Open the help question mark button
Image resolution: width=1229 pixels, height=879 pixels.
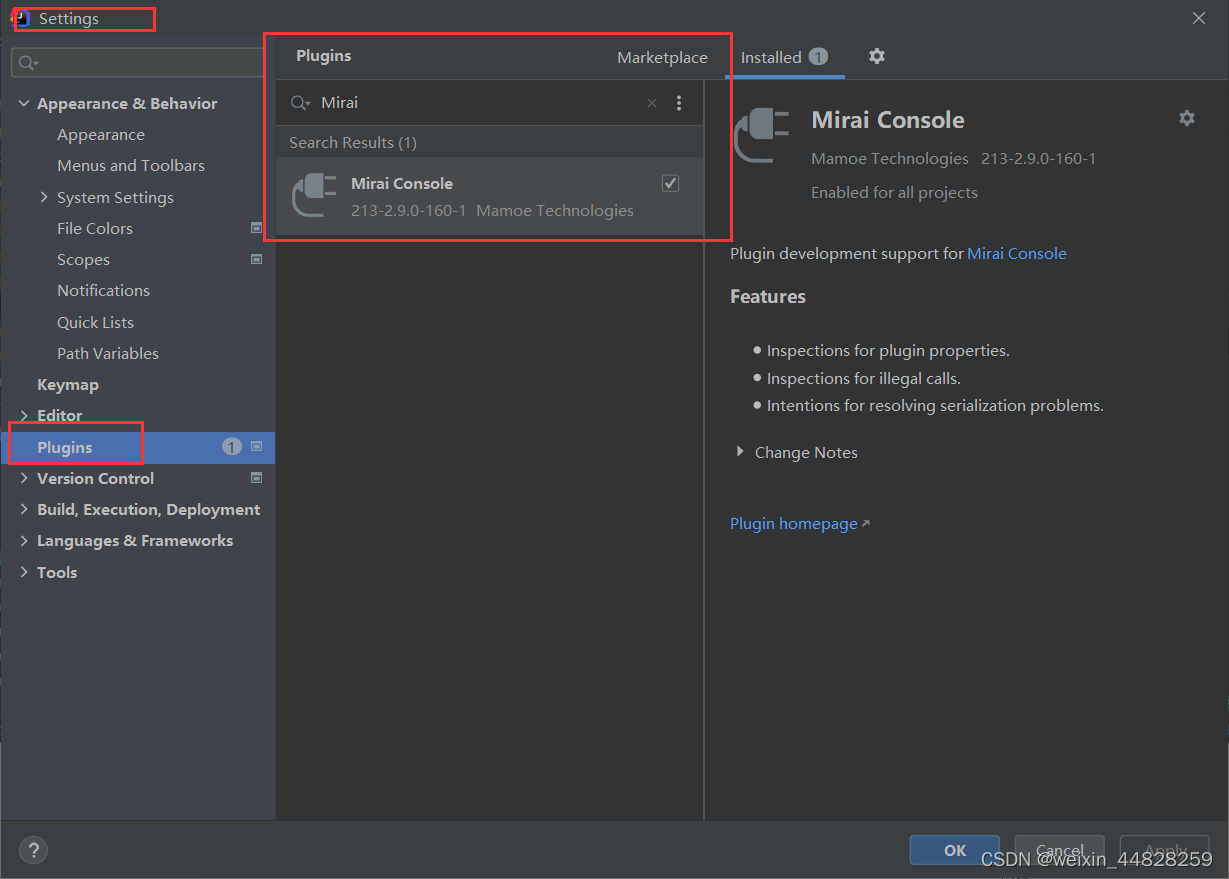tap(33, 851)
